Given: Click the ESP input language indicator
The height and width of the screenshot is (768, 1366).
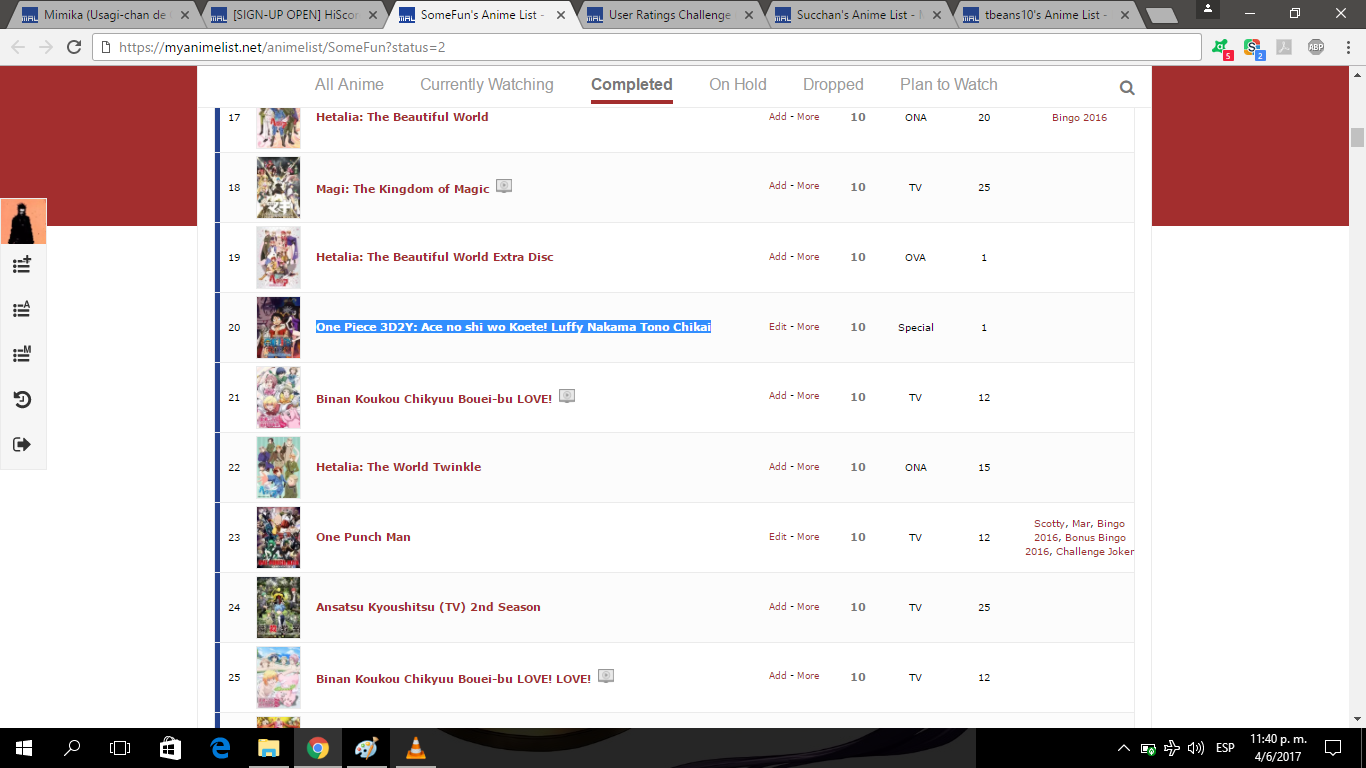Looking at the screenshot, I should click(x=1225, y=748).
